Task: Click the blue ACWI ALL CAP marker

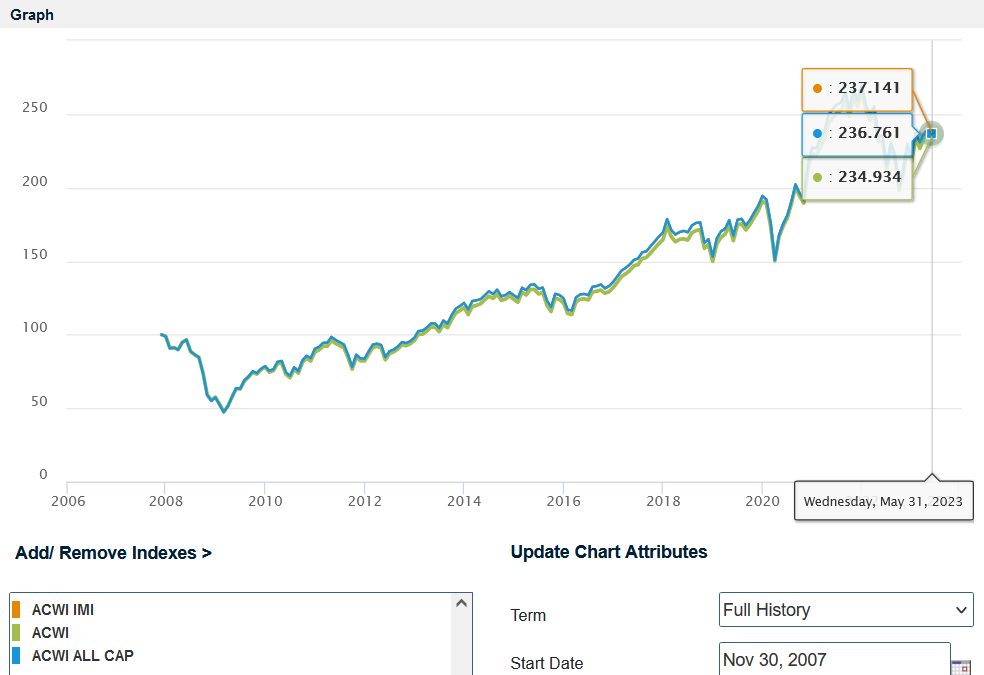Action: tap(16, 656)
